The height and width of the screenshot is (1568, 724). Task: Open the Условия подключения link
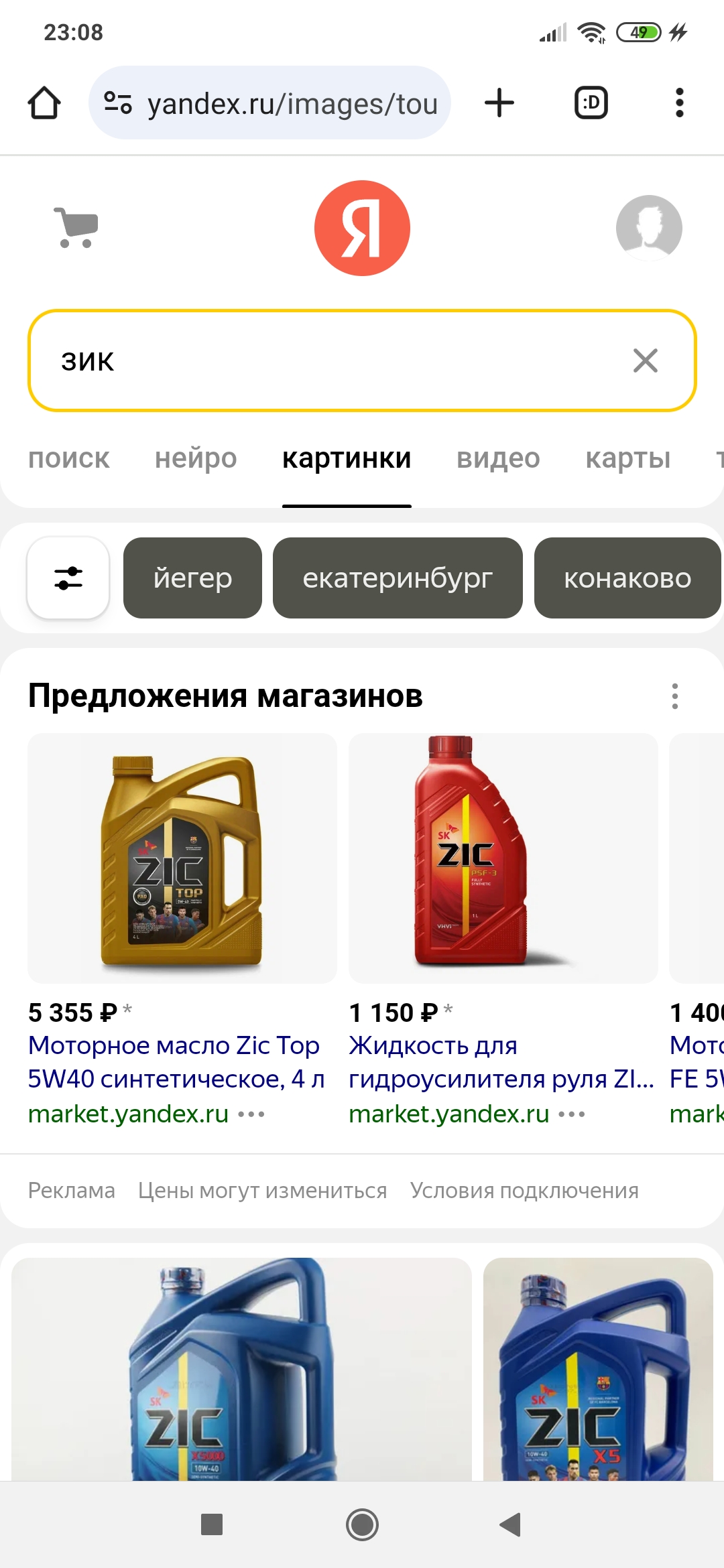[524, 1191]
